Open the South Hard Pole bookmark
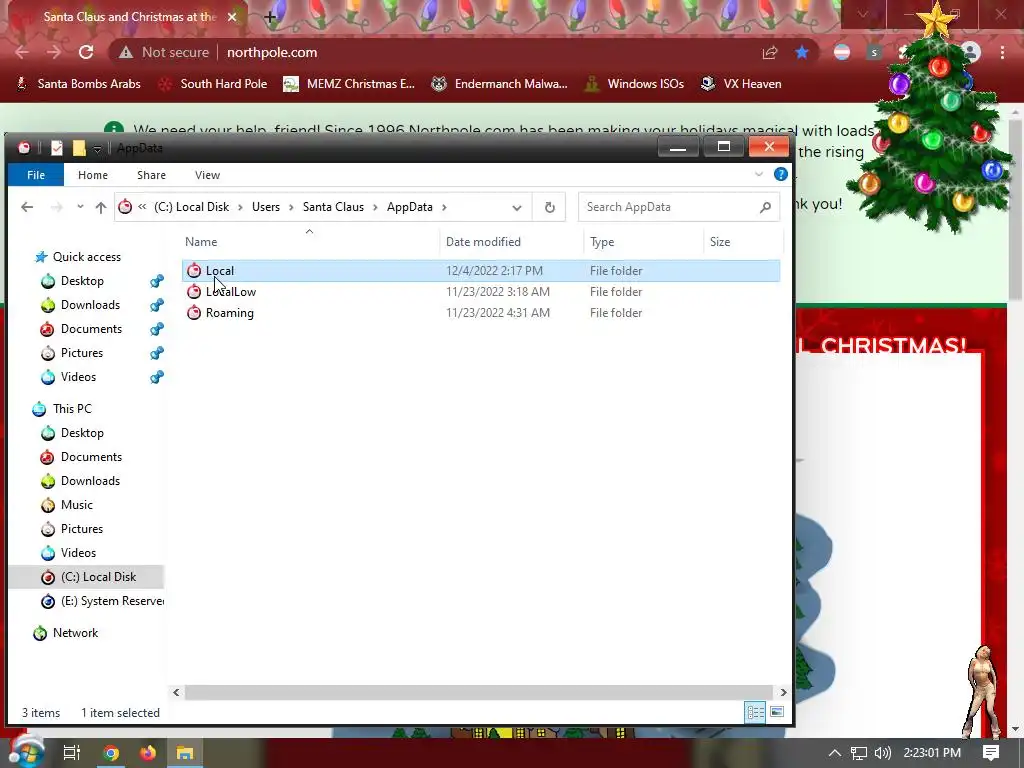Screen dimensions: 1024x768 pyautogui.click(x=213, y=84)
